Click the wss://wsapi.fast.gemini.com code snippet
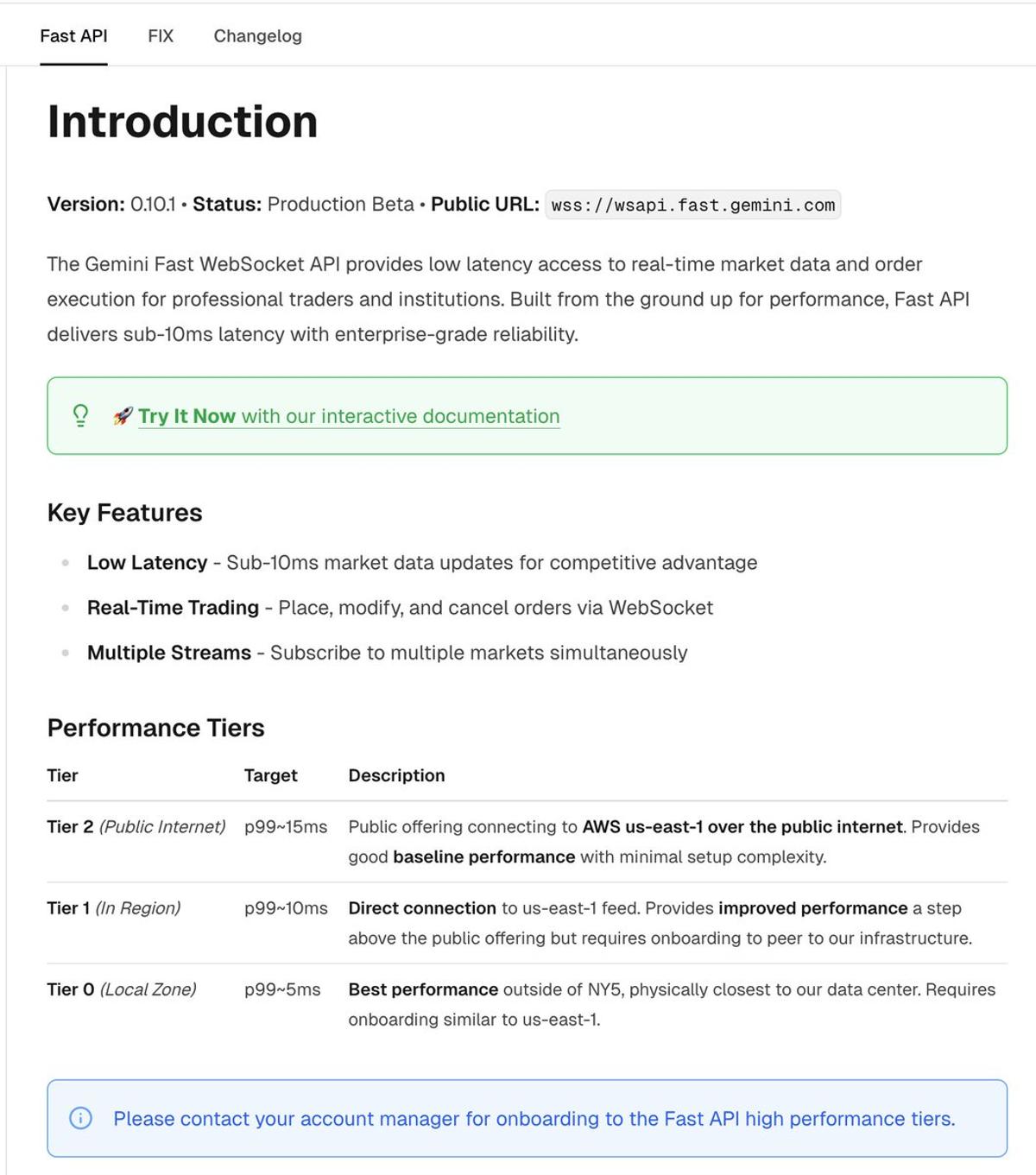This screenshot has height=1175, width=1036. [692, 205]
